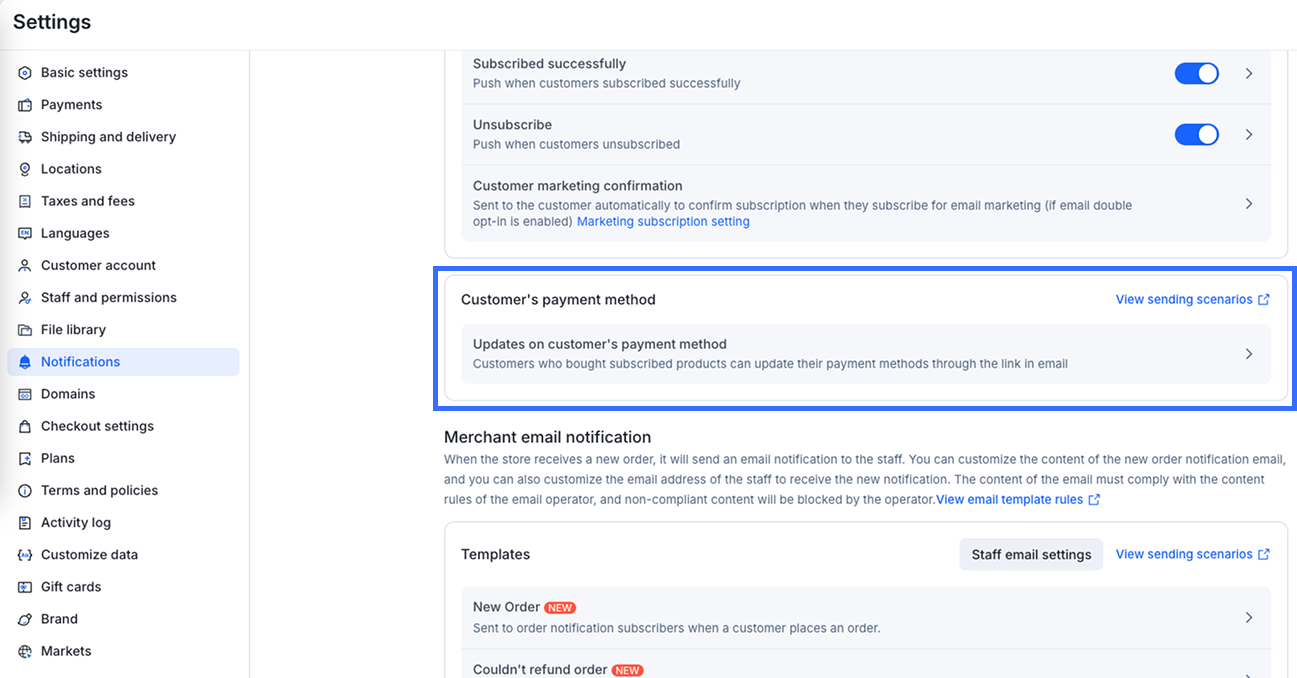Image resolution: width=1297 pixels, height=678 pixels.
Task: Click the Markets globe icon
Action: [25, 651]
